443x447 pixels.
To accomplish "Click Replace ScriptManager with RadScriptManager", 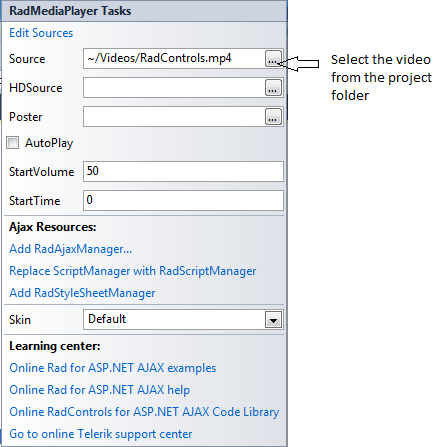I will coord(133,271).
